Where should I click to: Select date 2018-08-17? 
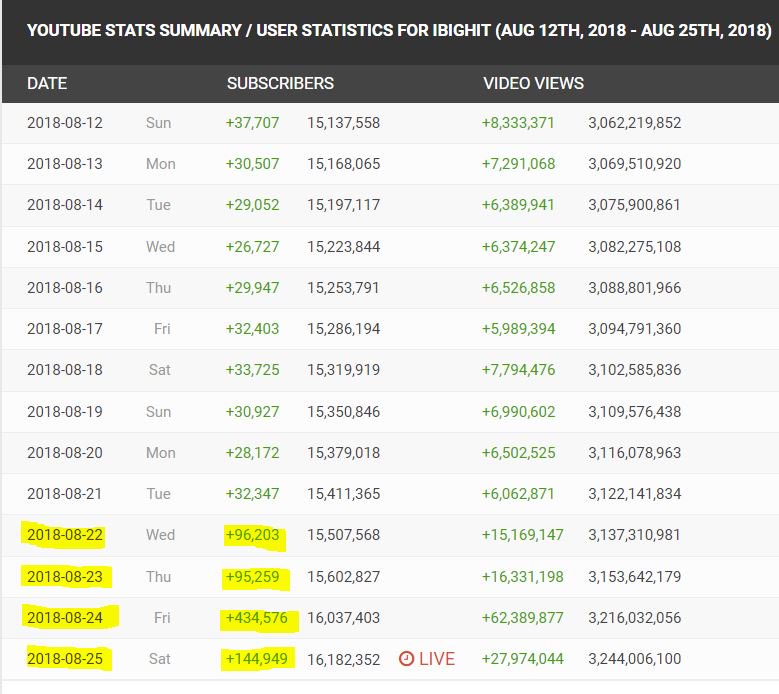(65, 329)
